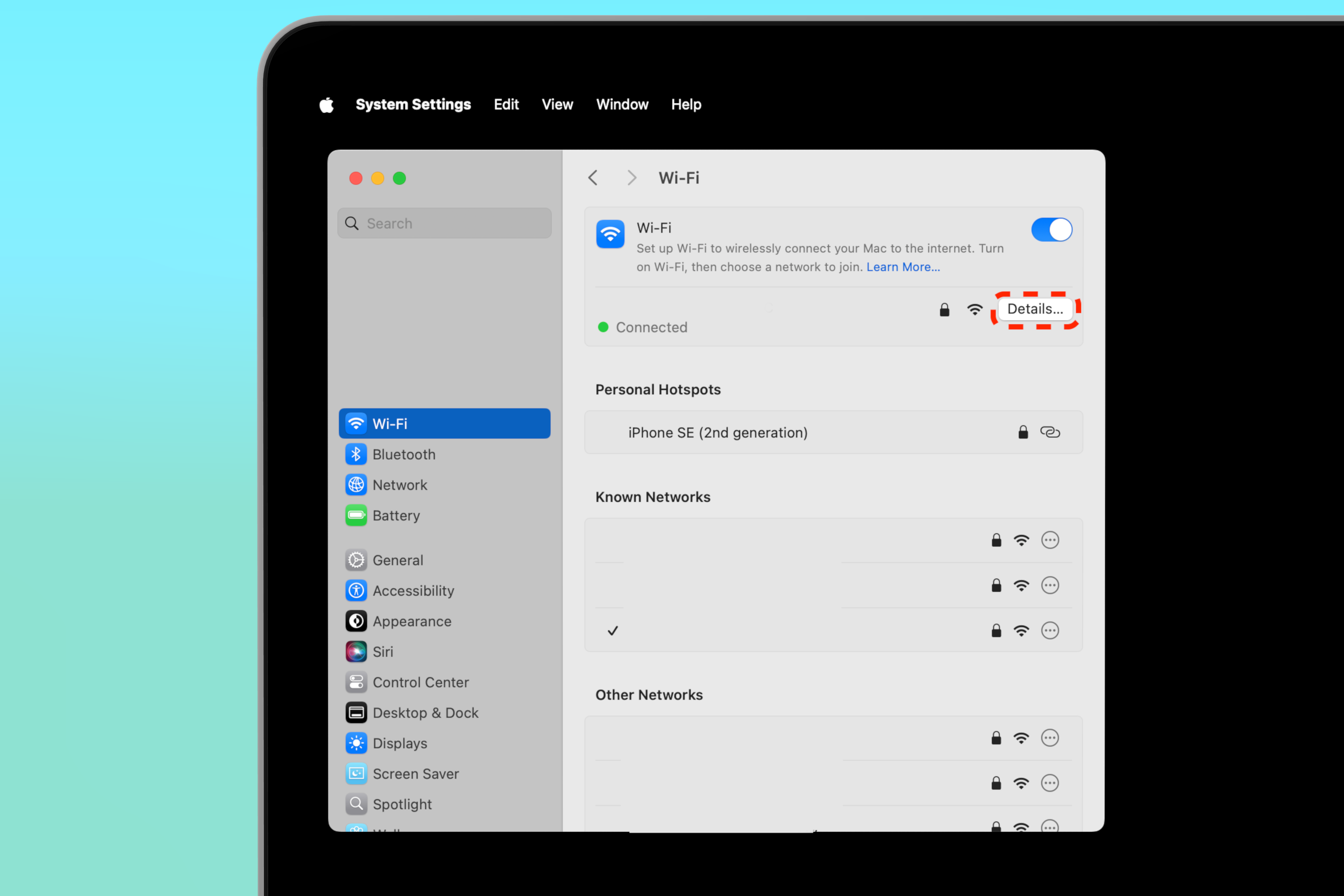Open more options for first other network
The height and width of the screenshot is (896, 1344).
point(1050,738)
